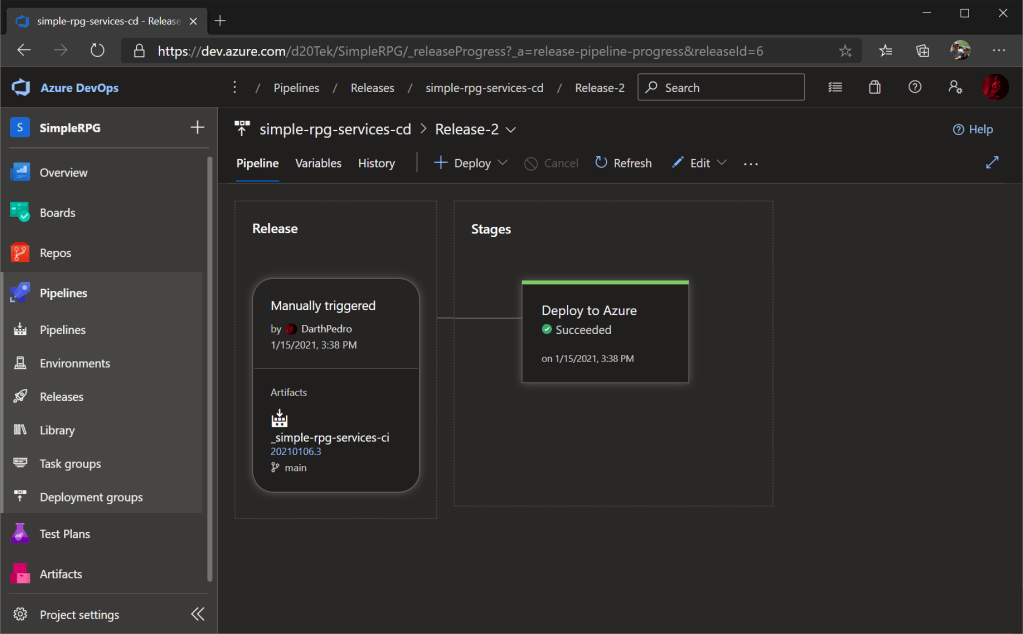Screen dimensions: 1023x634
Task: Open user settings icon in header
Action: pos(955,88)
